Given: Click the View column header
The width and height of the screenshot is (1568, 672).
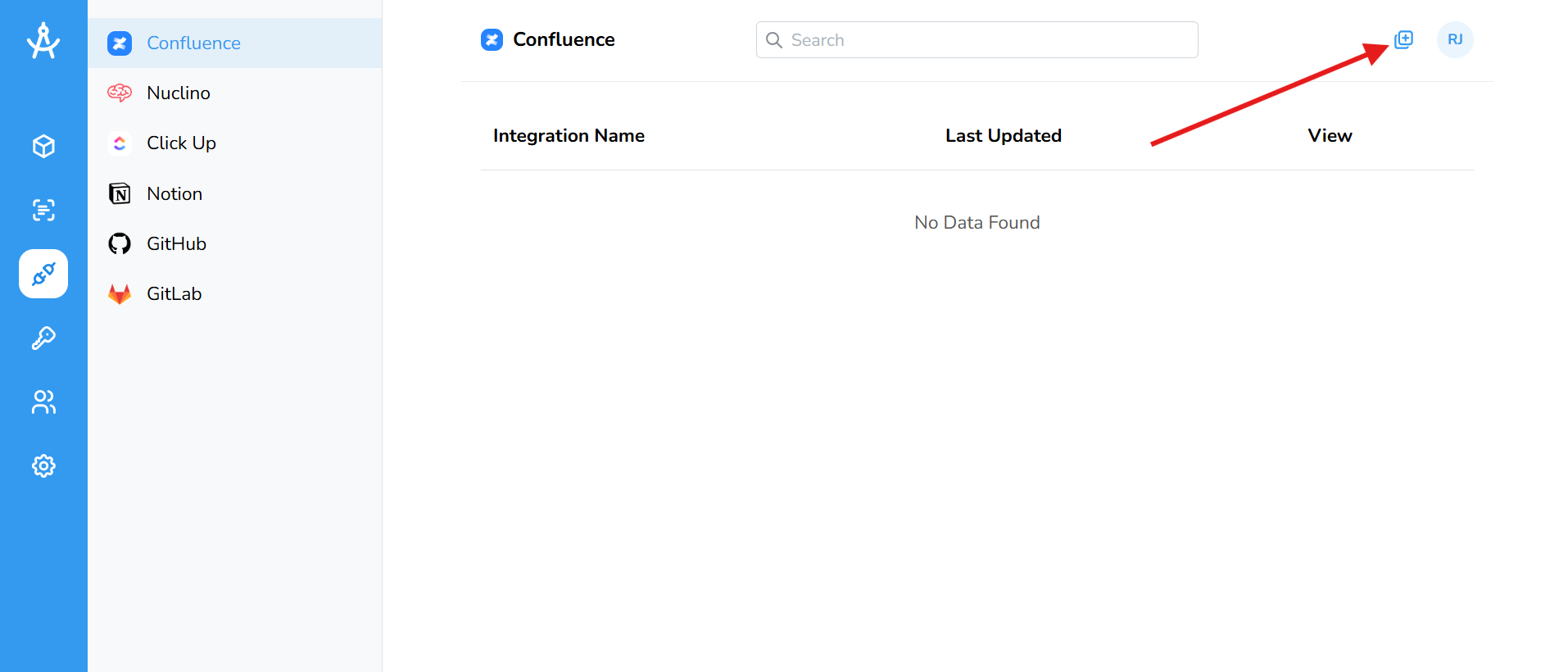Looking at the screenshot, I should 1330,135.
